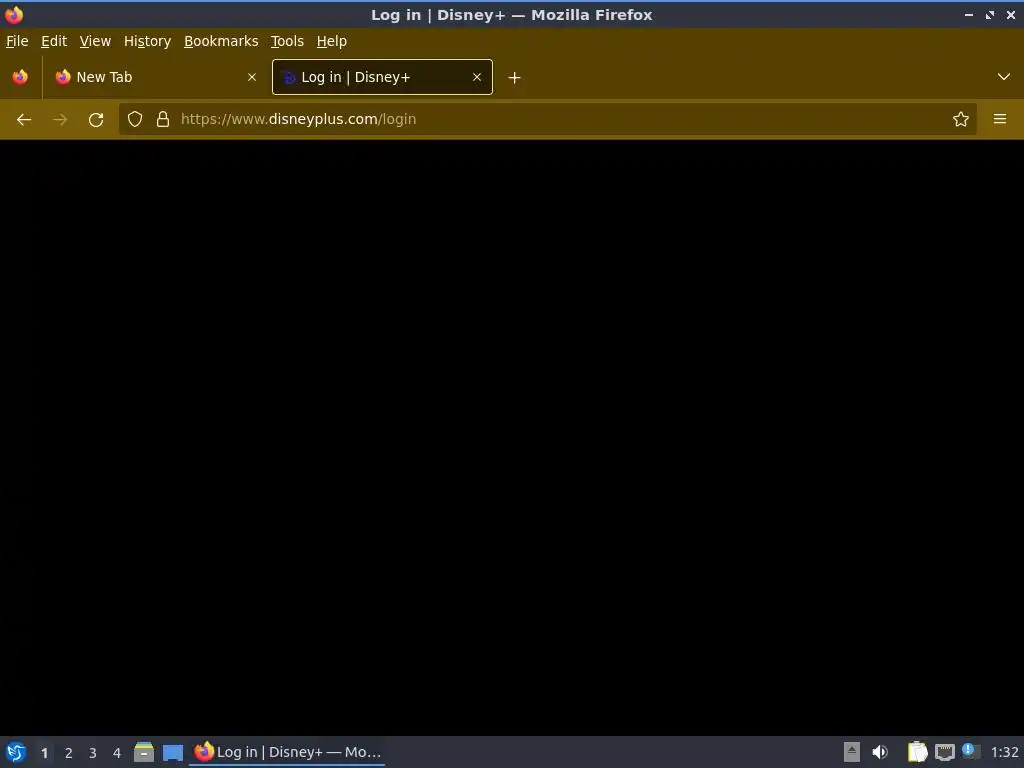This screenshot has width=1024, height=768.
Task: Maximize the Firefox window
Action: [990, 14]
